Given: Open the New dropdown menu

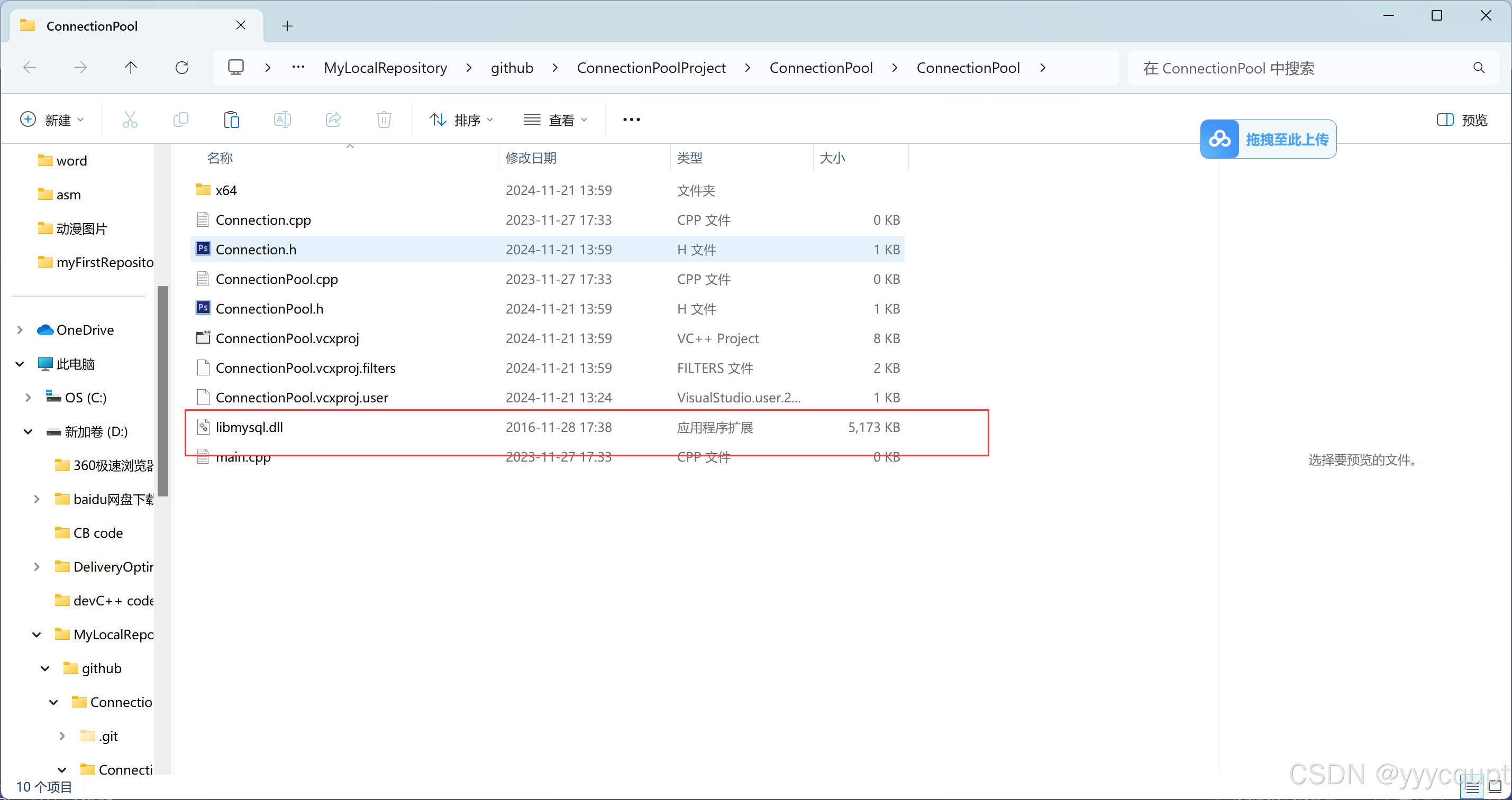Looking at the screenshot, I should [x=52, y=119].
